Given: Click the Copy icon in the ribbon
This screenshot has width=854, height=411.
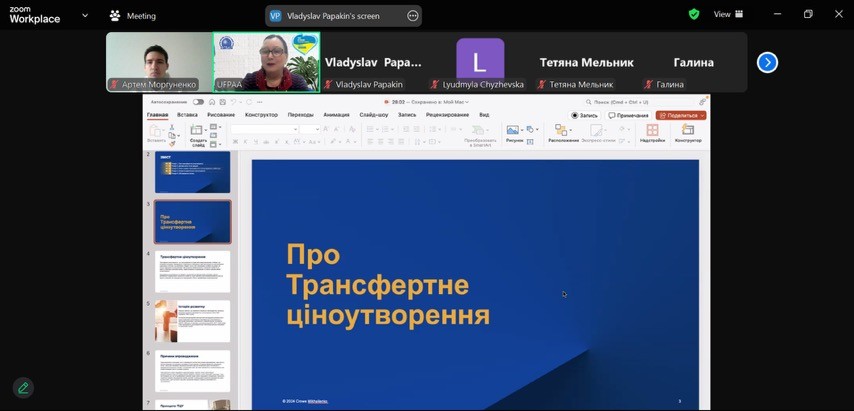Looking at the screenshot, I should 172,135.
